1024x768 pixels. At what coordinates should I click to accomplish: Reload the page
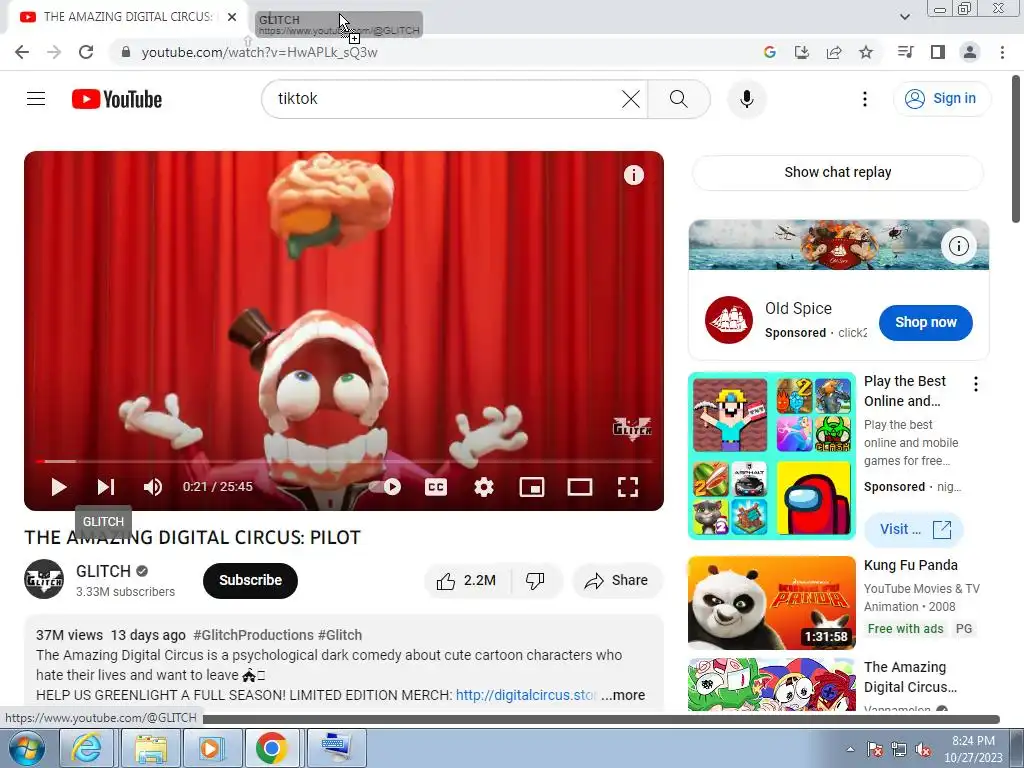pos(86,52)
